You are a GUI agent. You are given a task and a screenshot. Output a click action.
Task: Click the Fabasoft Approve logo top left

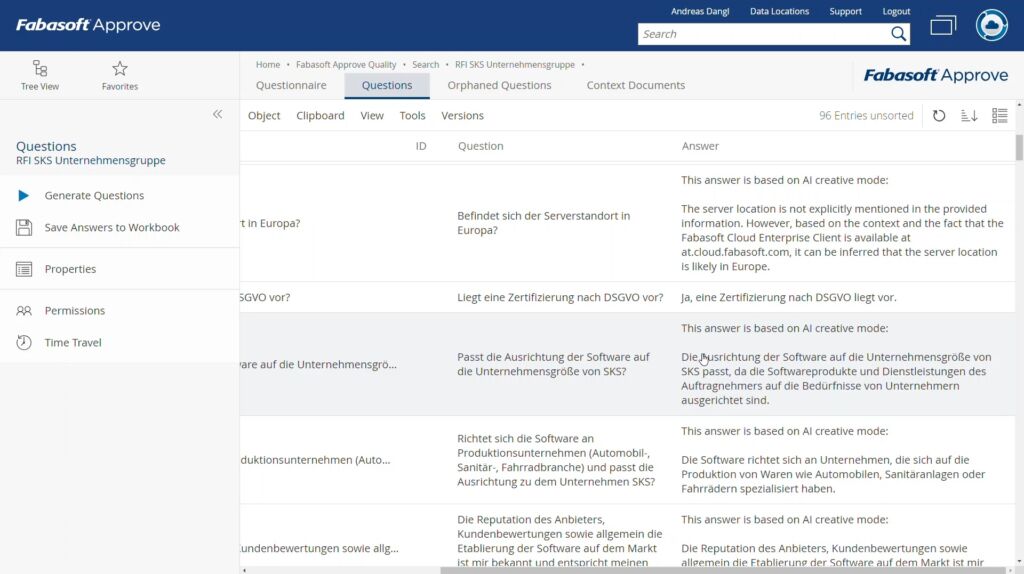pyautogui.click(x=88, y=25)
